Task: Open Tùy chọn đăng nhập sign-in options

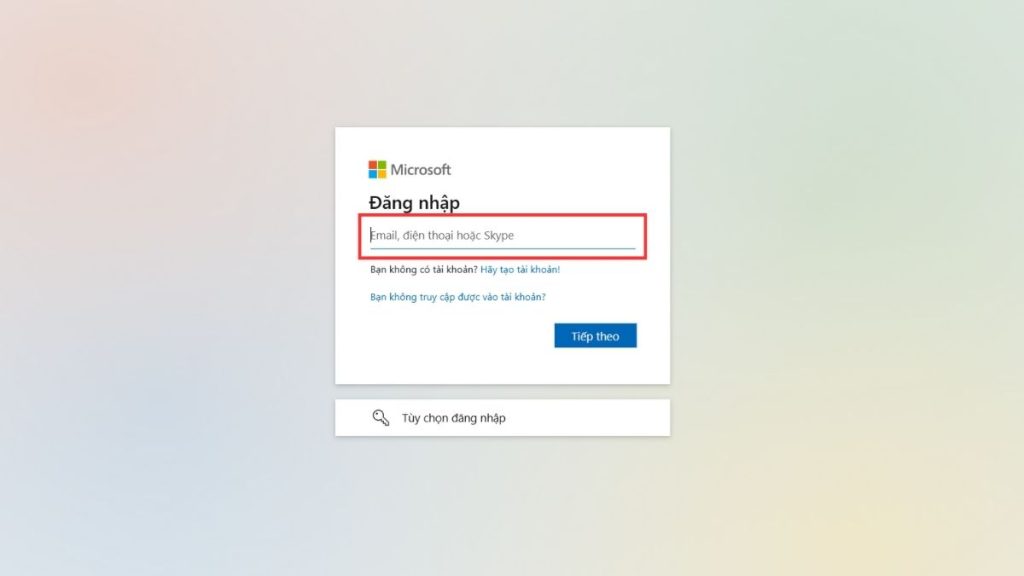Action: coord(502,417)
